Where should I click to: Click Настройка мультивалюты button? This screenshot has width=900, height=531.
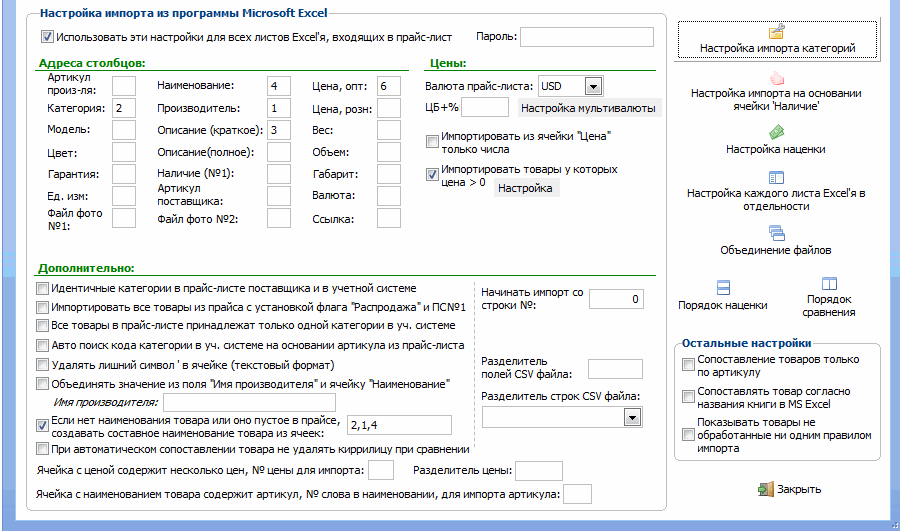pyautogui.click(x=589, y=108)
